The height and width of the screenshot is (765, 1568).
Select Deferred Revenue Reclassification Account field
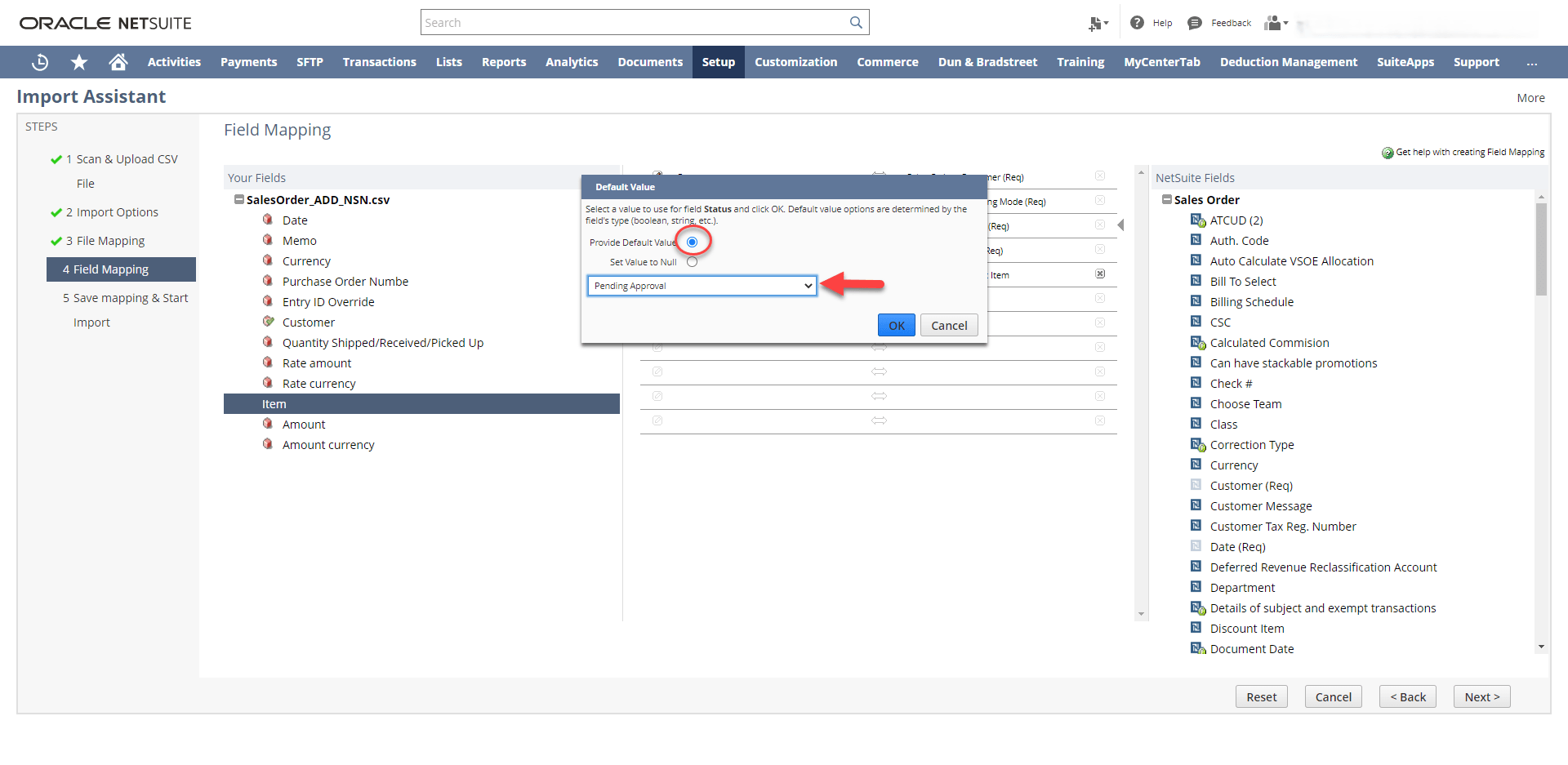click(x=1323, y=567)
